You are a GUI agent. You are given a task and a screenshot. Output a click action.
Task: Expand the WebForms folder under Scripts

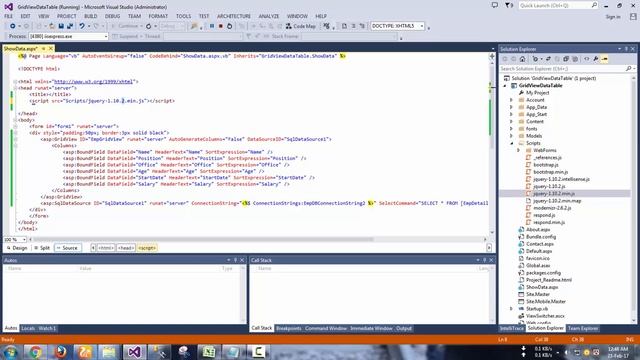click(518, 151)
